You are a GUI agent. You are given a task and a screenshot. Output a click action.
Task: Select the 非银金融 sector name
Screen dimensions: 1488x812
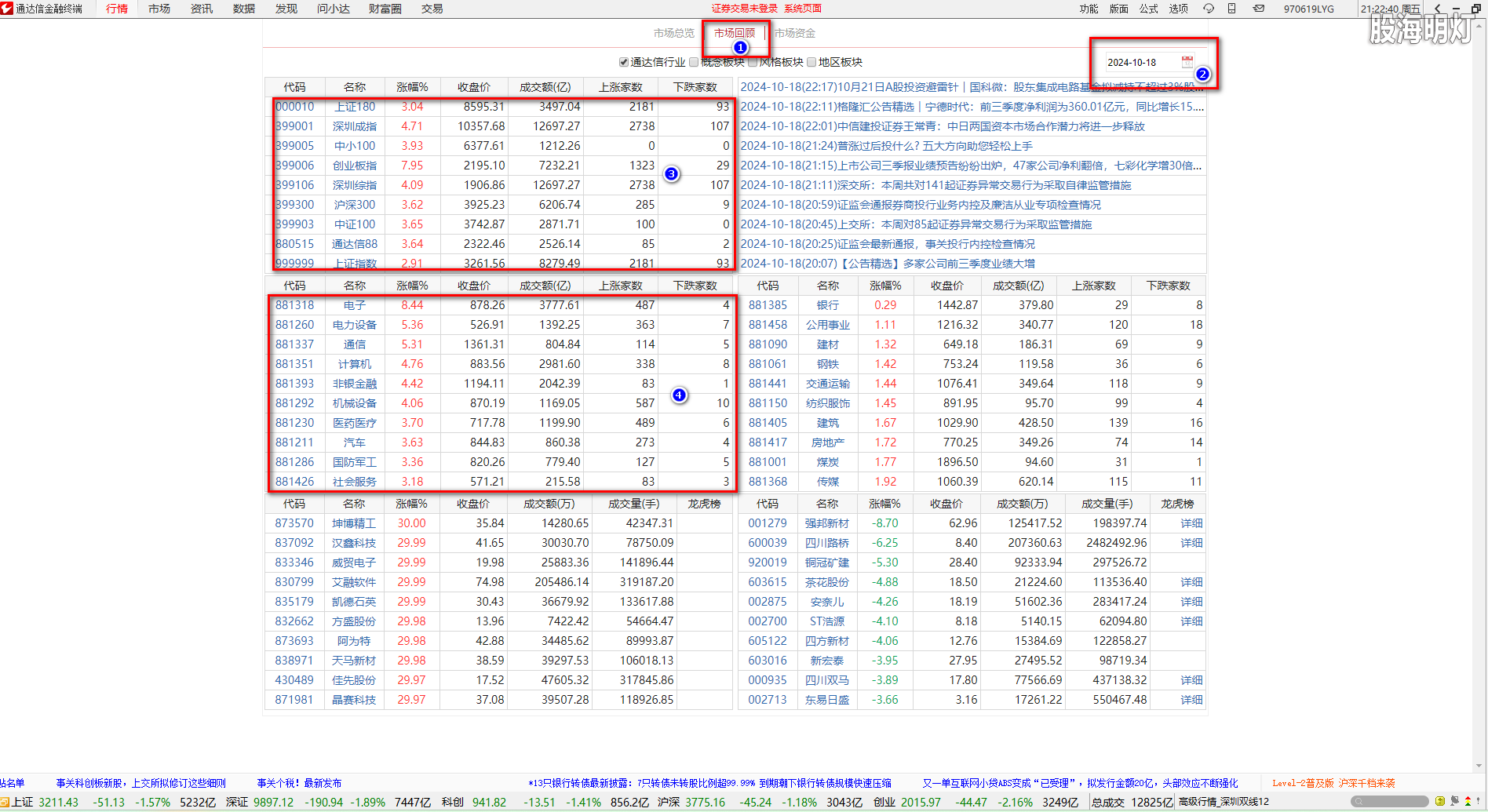point(355,384)
